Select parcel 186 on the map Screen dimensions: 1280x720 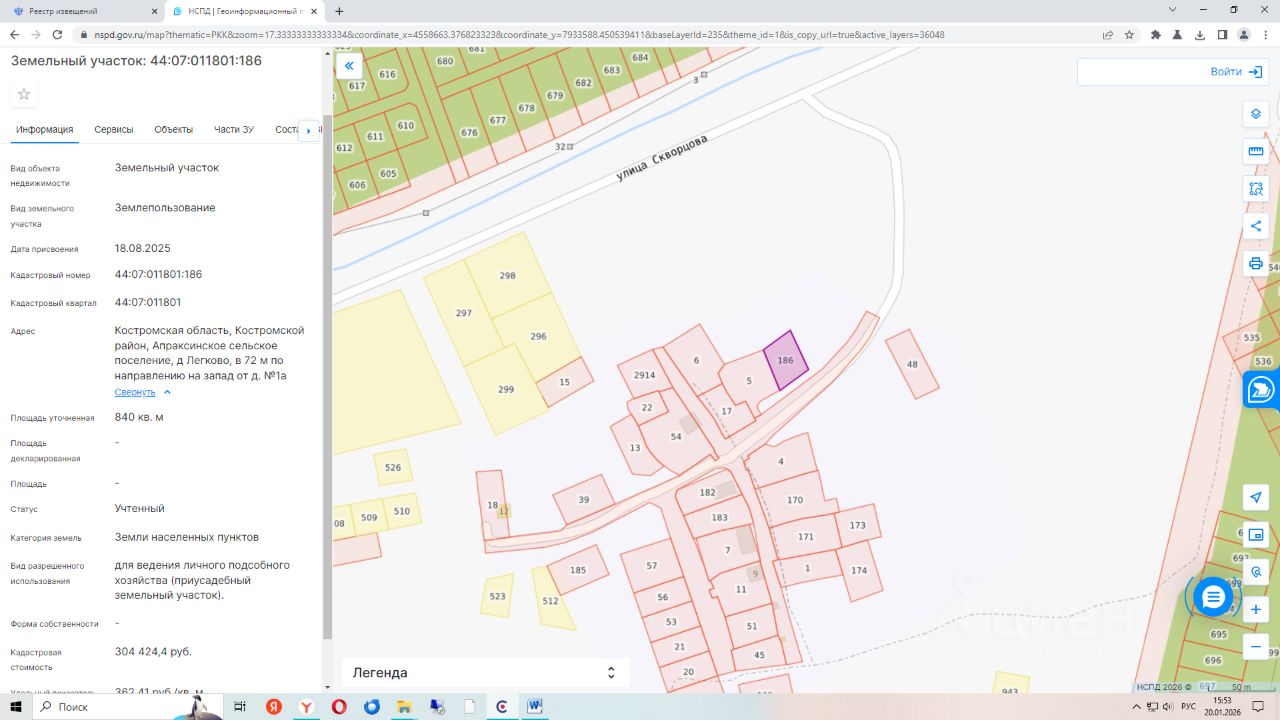786,360
